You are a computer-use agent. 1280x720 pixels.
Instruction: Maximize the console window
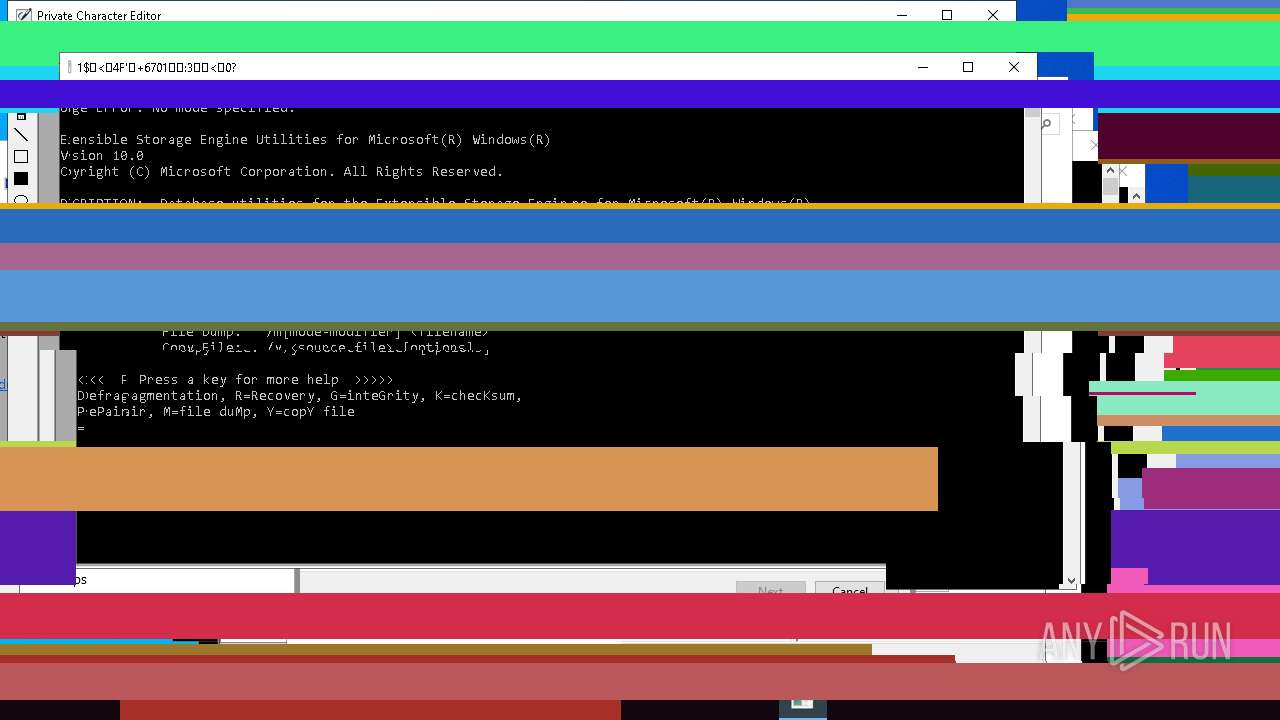coord(968,67)
